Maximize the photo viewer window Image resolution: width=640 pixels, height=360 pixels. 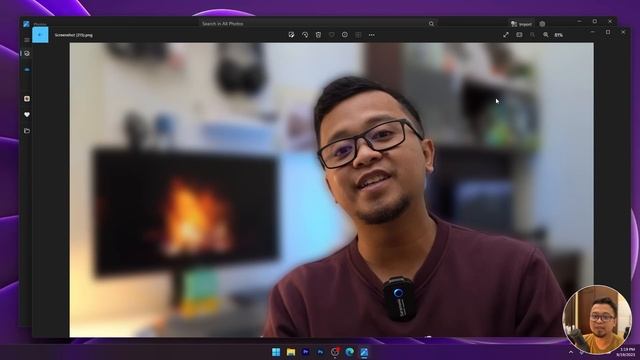[608, 32]
